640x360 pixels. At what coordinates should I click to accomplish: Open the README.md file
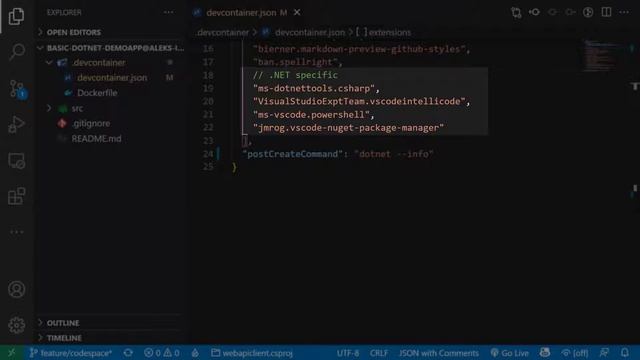pos(96,139)
